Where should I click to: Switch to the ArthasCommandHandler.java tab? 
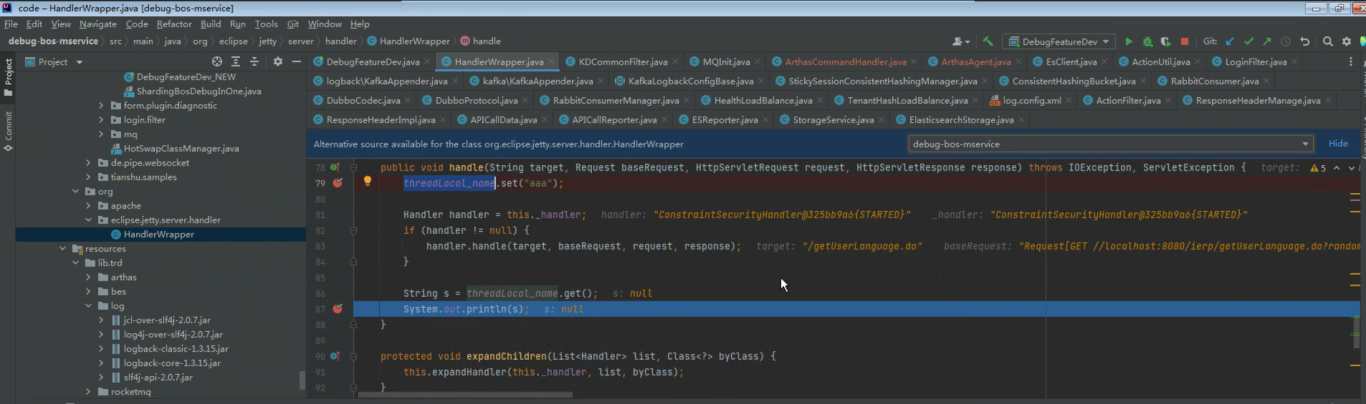click(847, 62)
